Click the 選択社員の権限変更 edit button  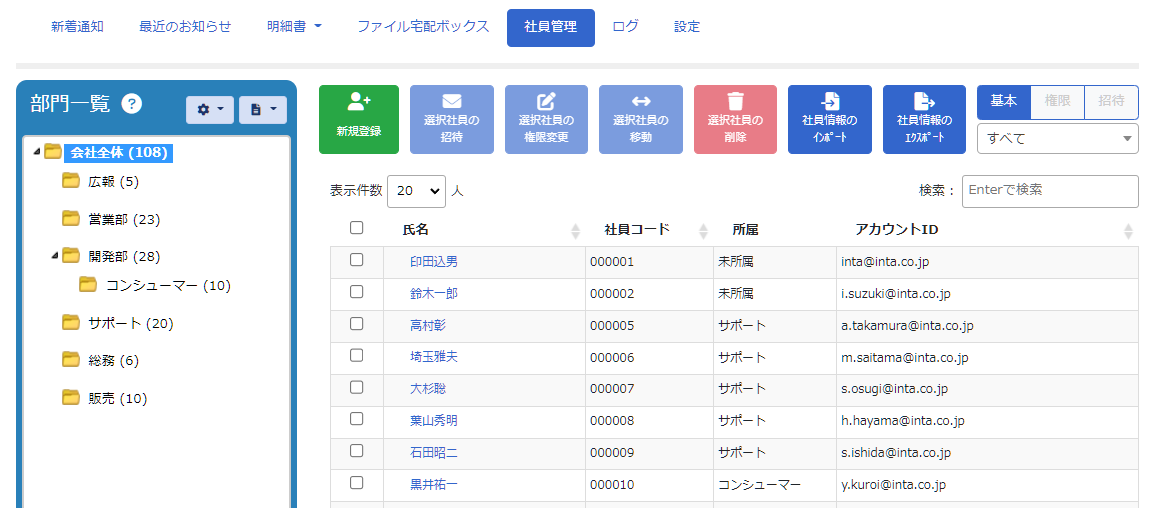pyautogui.click(x=546, y=119)
